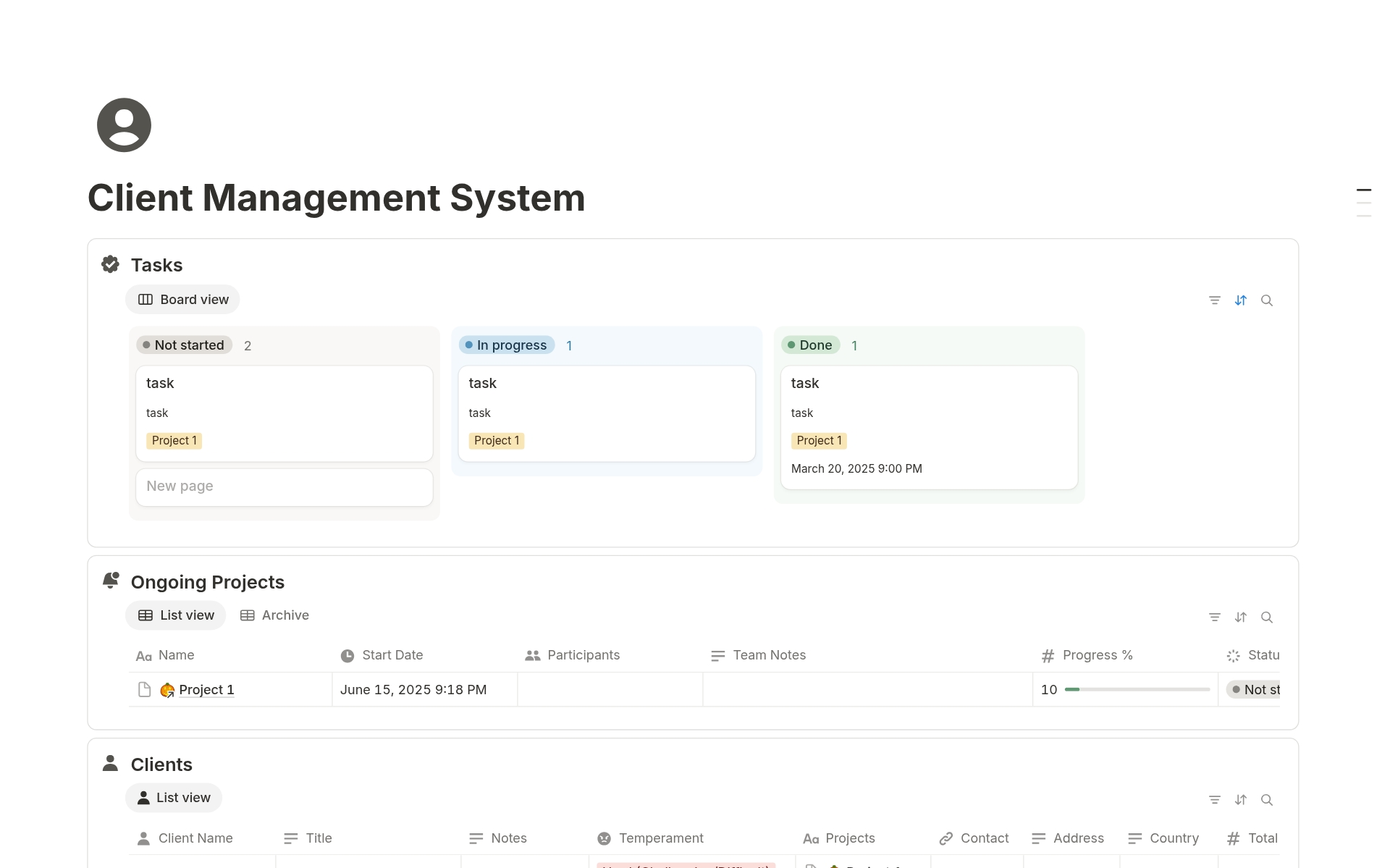Image resolution: width=1390 pixels, height=868 pixels.
Task: Open the Done task card
Action: [x=929, y=426]
